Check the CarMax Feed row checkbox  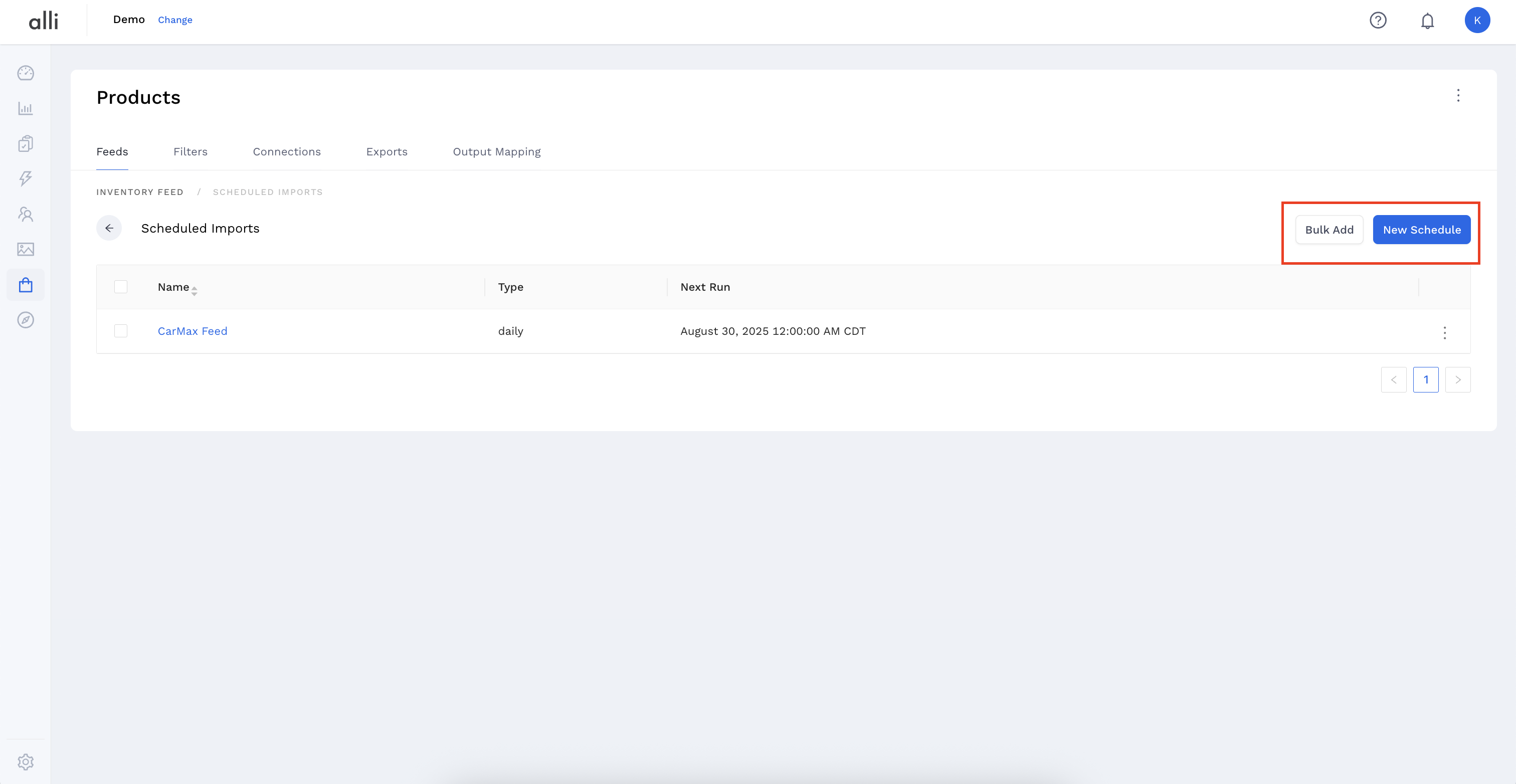[121, 331]
